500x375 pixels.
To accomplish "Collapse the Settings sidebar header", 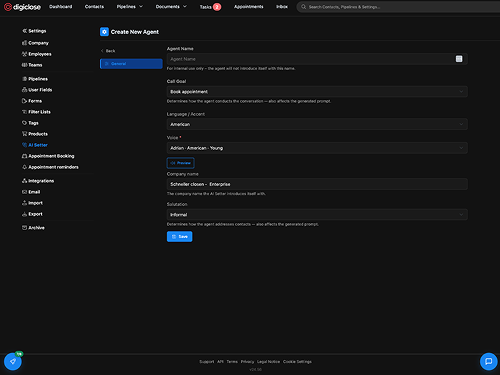I will (34, 31).
